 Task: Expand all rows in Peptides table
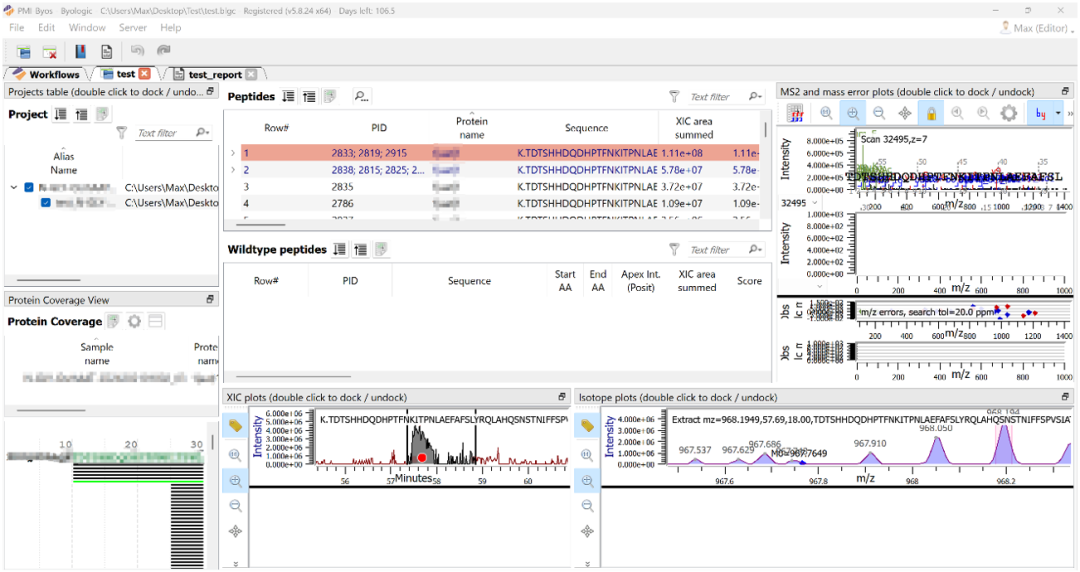[289, 97]
